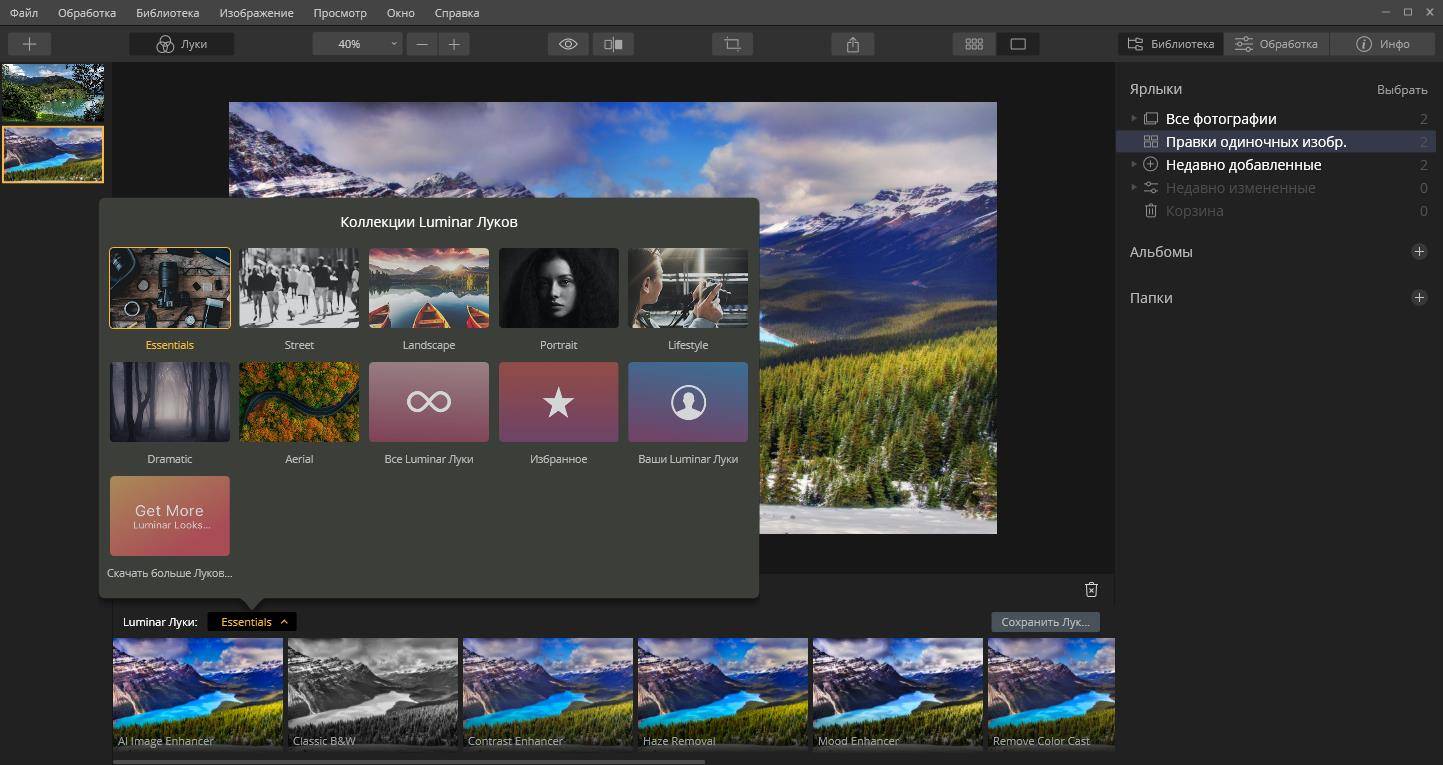Image resolution: width=1443 pixels, height=765 pixels.
Task: Open Все Luminar Луки infinity tile
Action: pyautogui.click(x=429, y=402)
